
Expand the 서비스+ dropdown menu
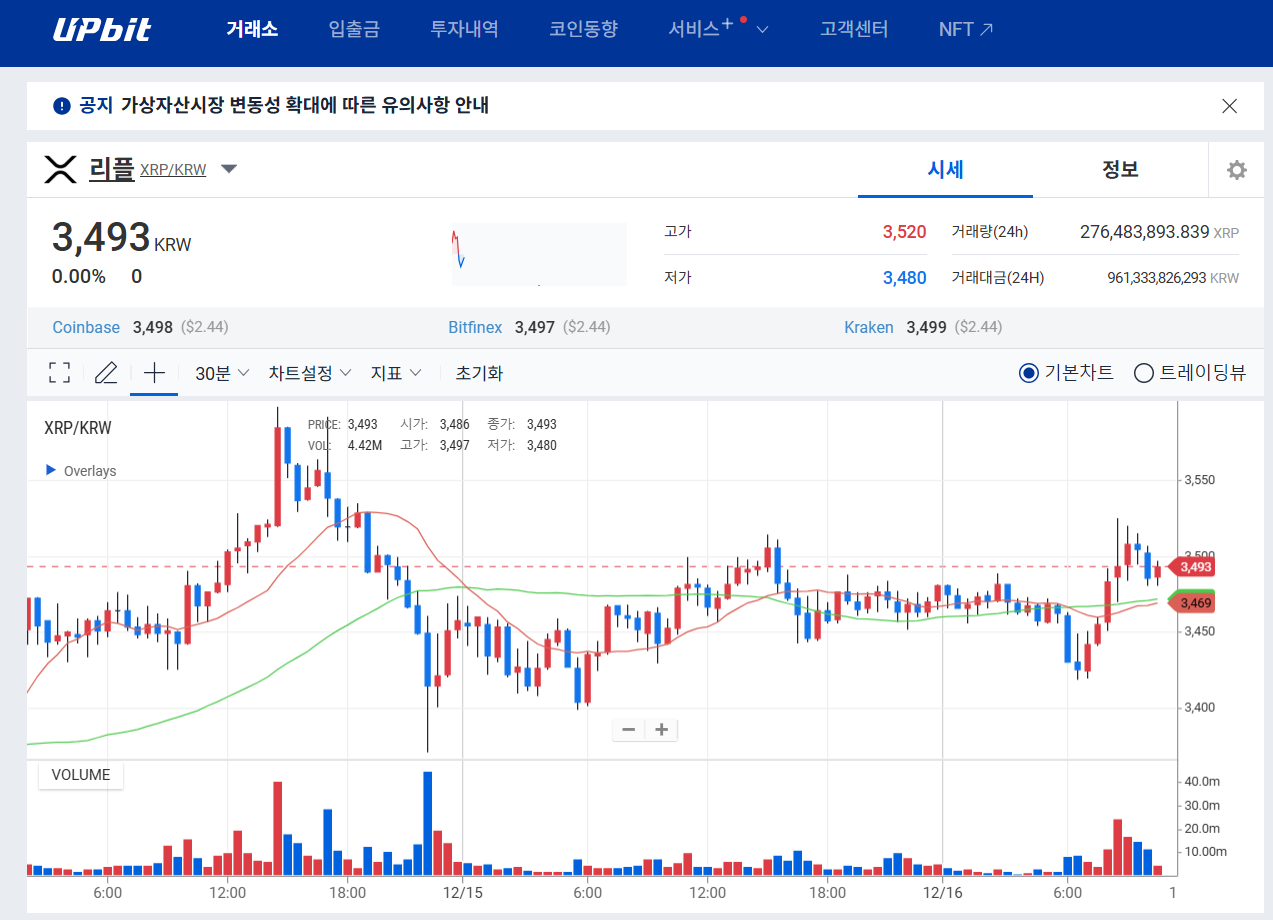coord(718,29)
